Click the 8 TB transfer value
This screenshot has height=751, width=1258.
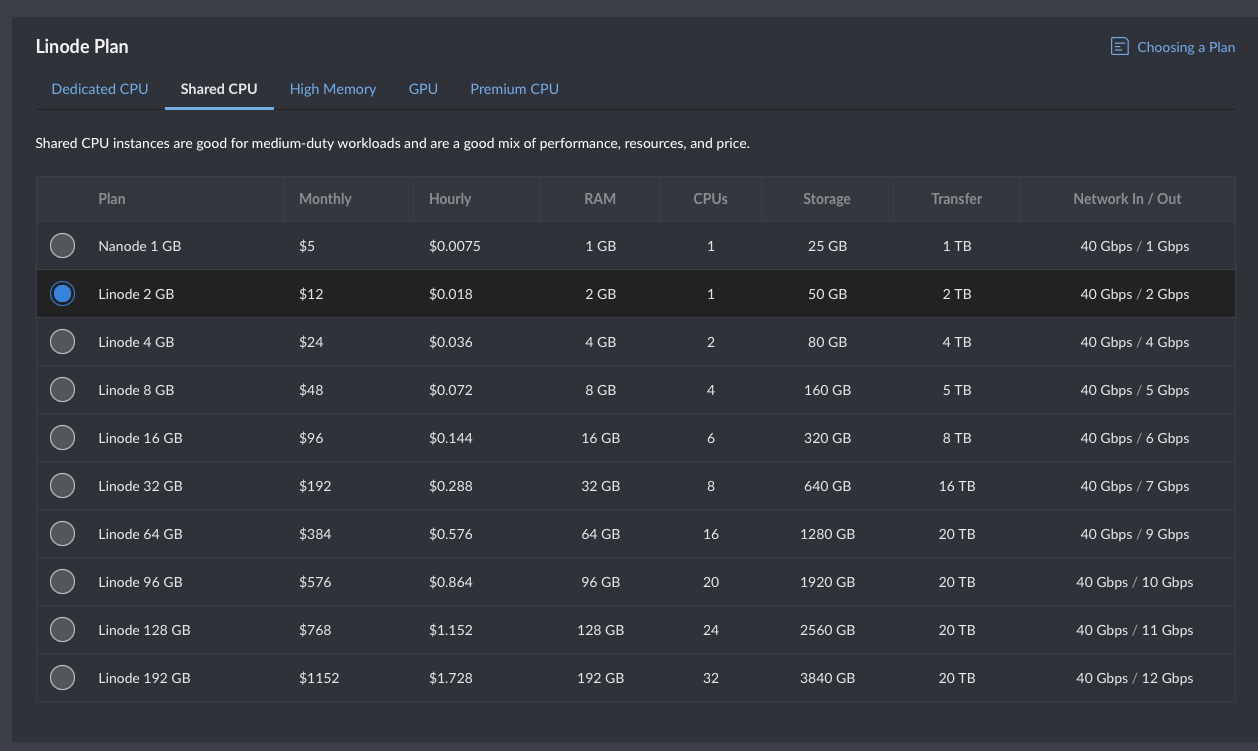pos(957,438)
